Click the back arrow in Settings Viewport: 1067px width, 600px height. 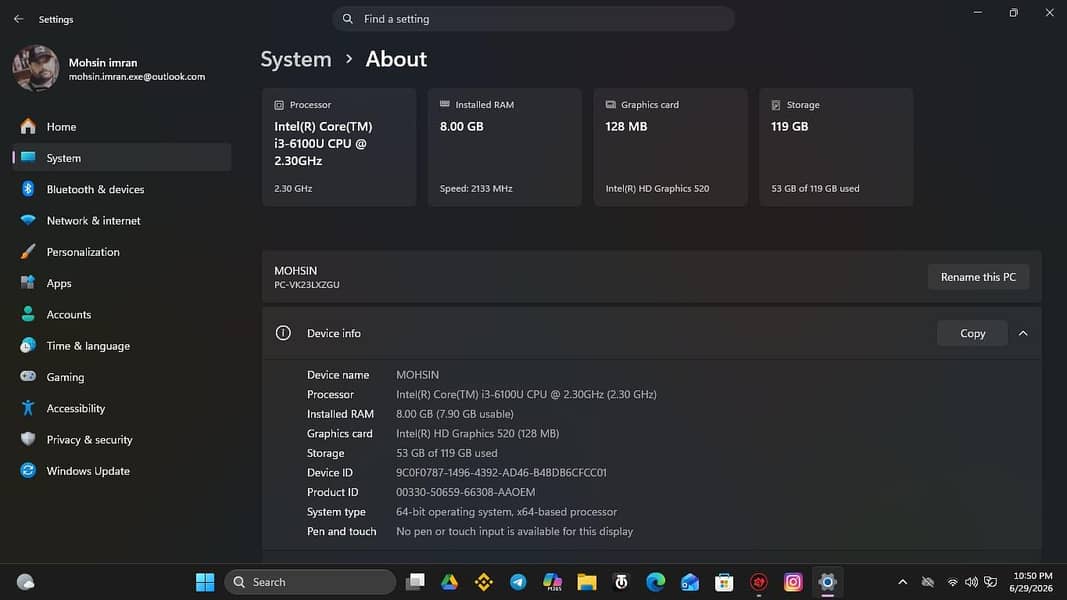(x=18, y=19)
